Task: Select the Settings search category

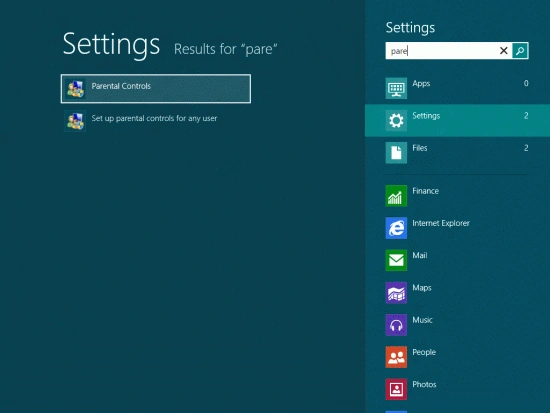Action: click(457, 120)
